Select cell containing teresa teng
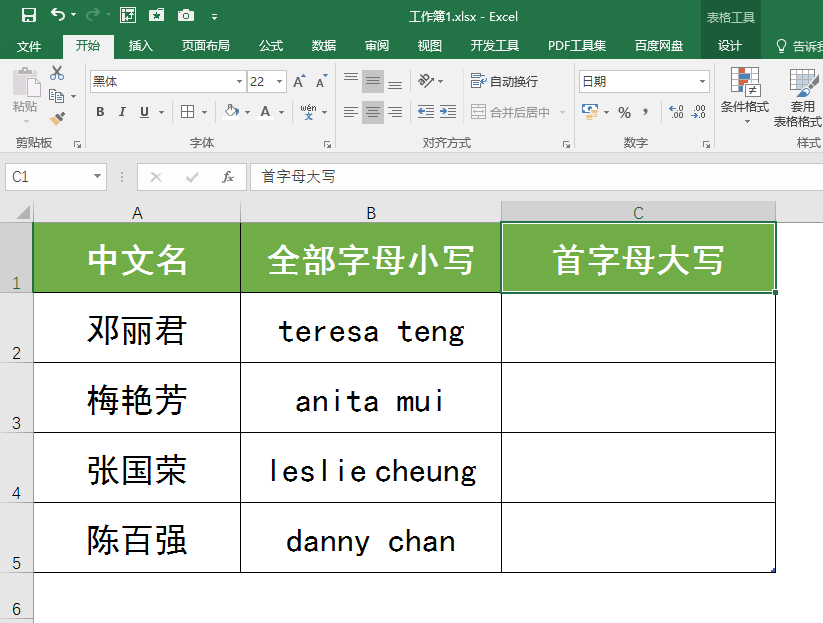Image resolution: width=823 pixels, height=623 pixels. 371,328
